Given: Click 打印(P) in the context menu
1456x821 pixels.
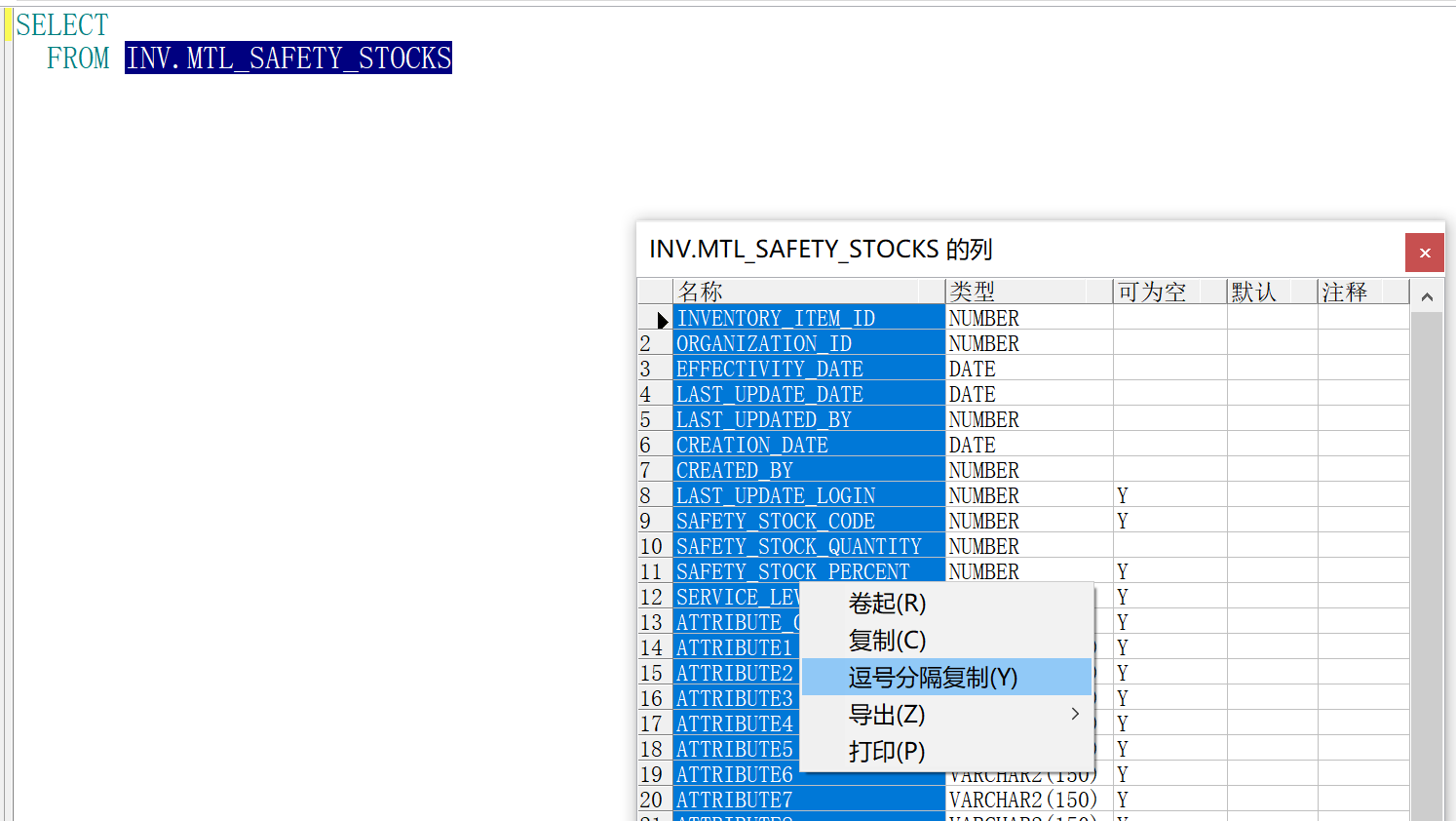Looking at the screenshot, I should pyautogui.click(x=886, y=752).
